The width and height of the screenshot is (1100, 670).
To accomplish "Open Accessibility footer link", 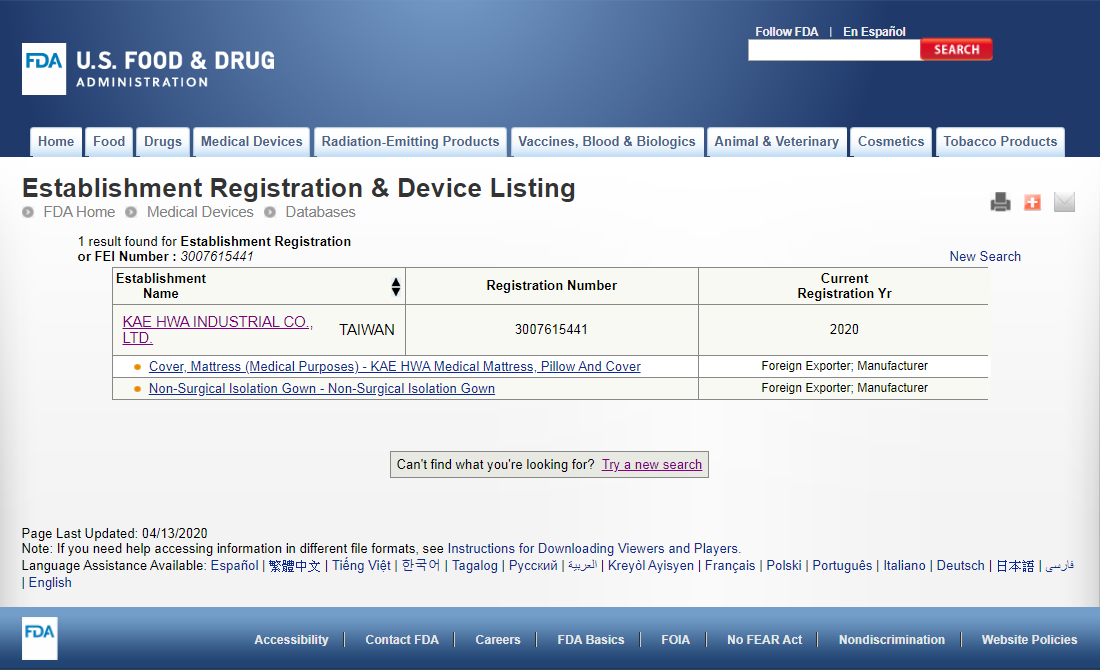I will coord(291,640).
